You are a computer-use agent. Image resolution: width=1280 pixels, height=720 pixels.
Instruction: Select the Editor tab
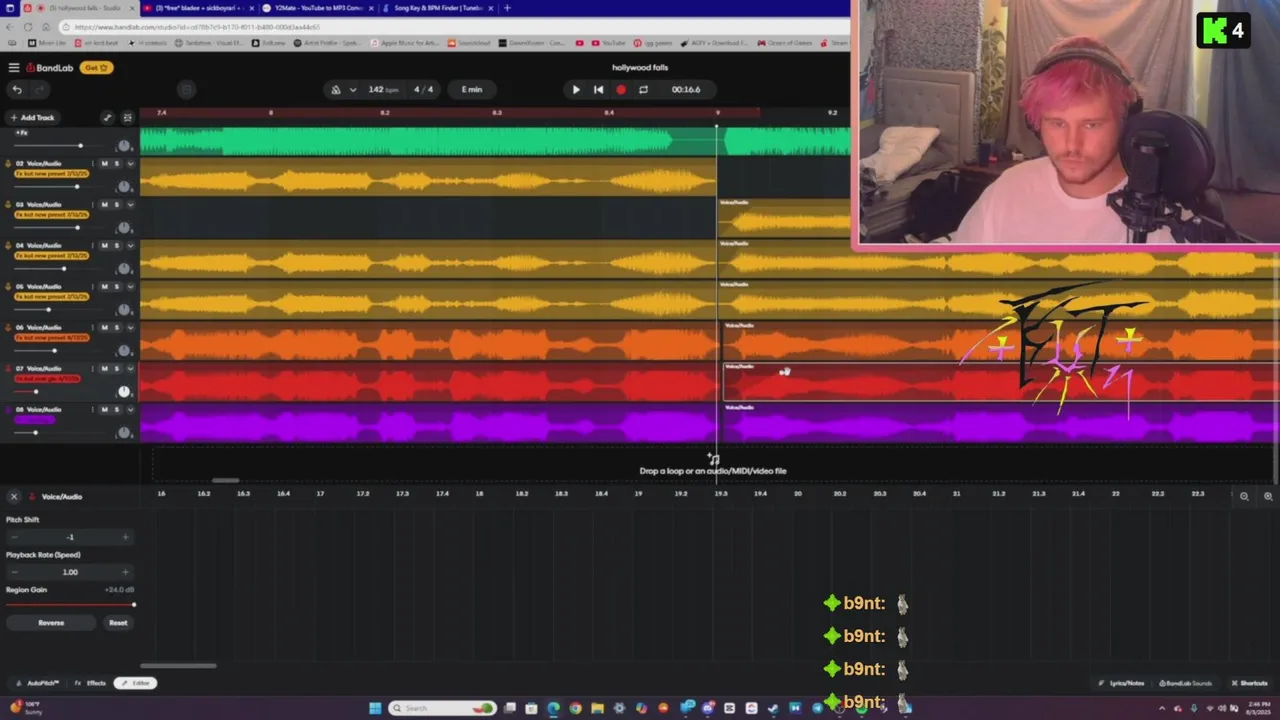(x=136, y=683)
